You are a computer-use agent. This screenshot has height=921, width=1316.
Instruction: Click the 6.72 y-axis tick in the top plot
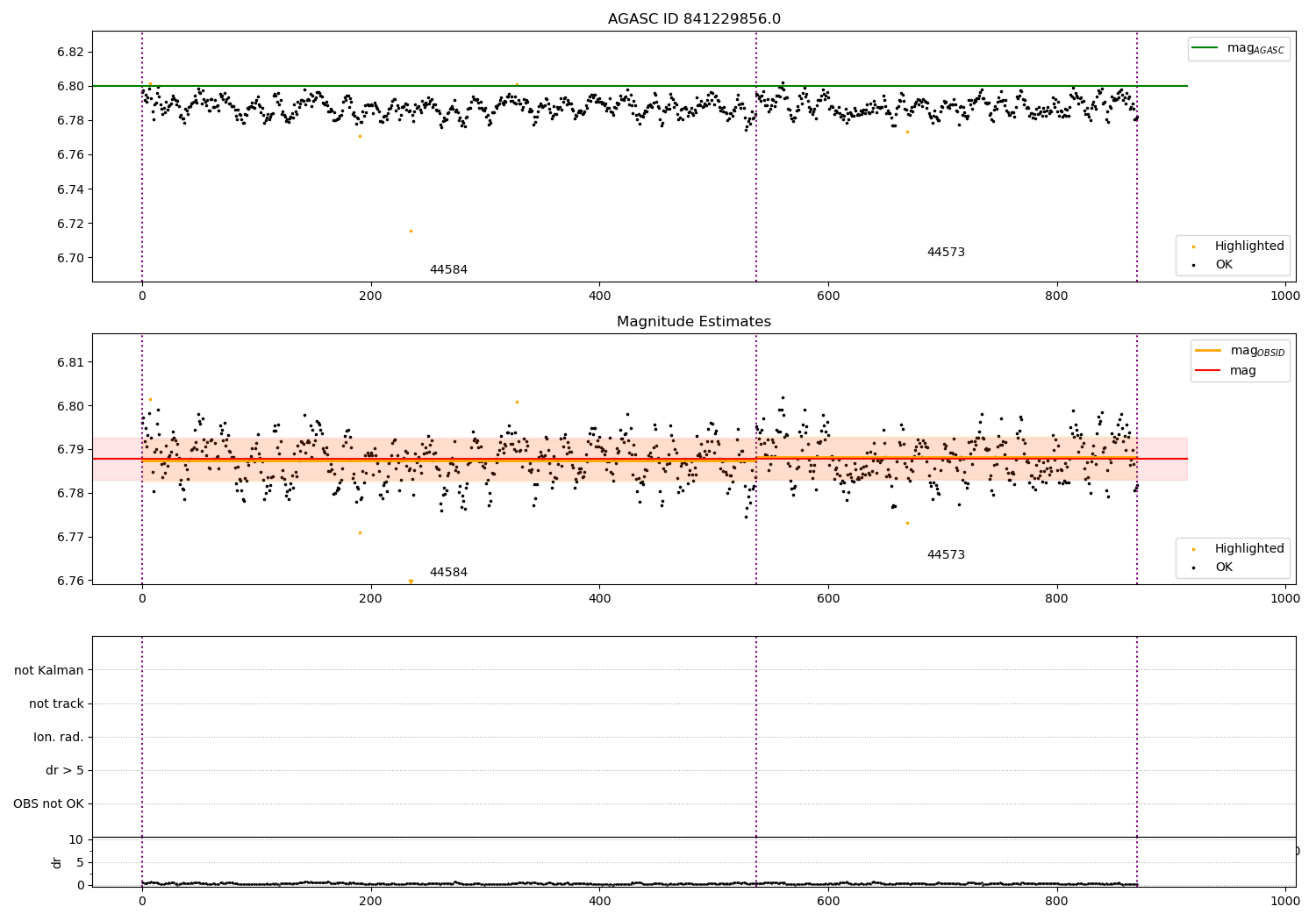pyautogui.click(x=69, y=225)
